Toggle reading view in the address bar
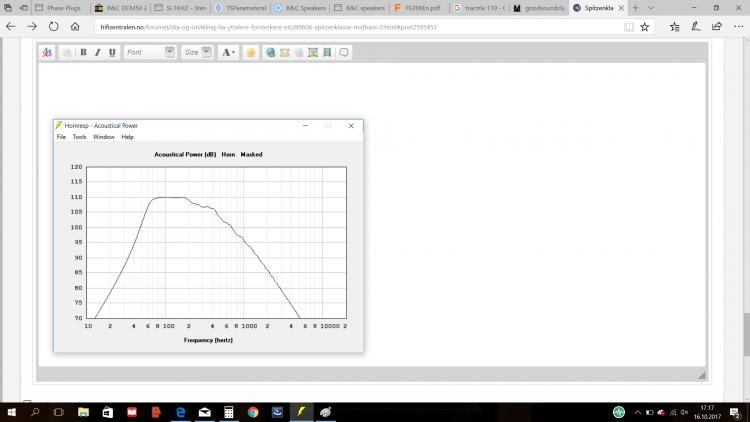 629,27
